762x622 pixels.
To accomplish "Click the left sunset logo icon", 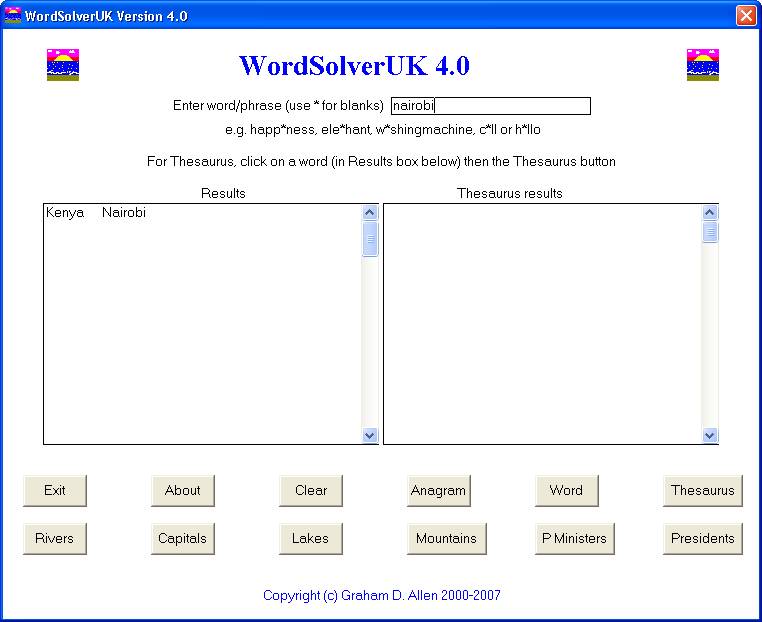I will coord(63,65).
